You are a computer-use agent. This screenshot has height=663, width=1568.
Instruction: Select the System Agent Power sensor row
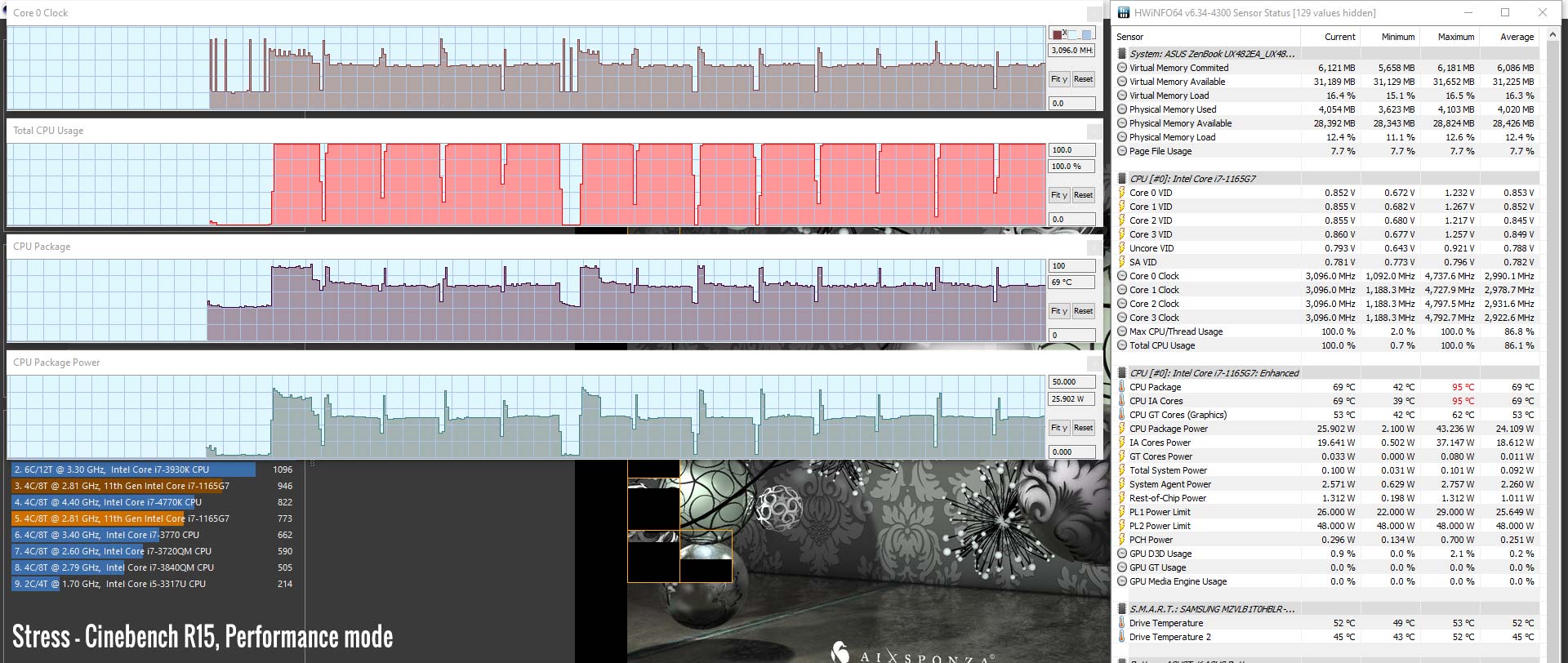tap(1328, 484)
